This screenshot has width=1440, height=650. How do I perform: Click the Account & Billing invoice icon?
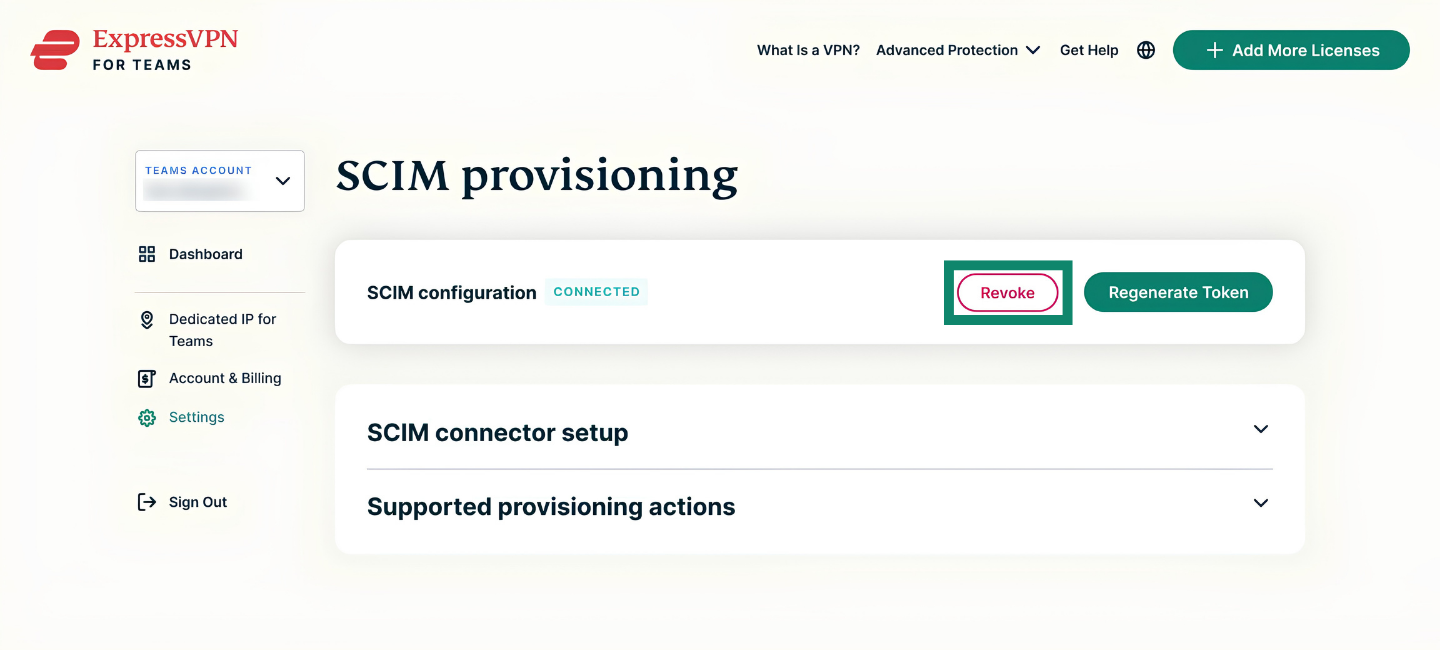(147, 379)
